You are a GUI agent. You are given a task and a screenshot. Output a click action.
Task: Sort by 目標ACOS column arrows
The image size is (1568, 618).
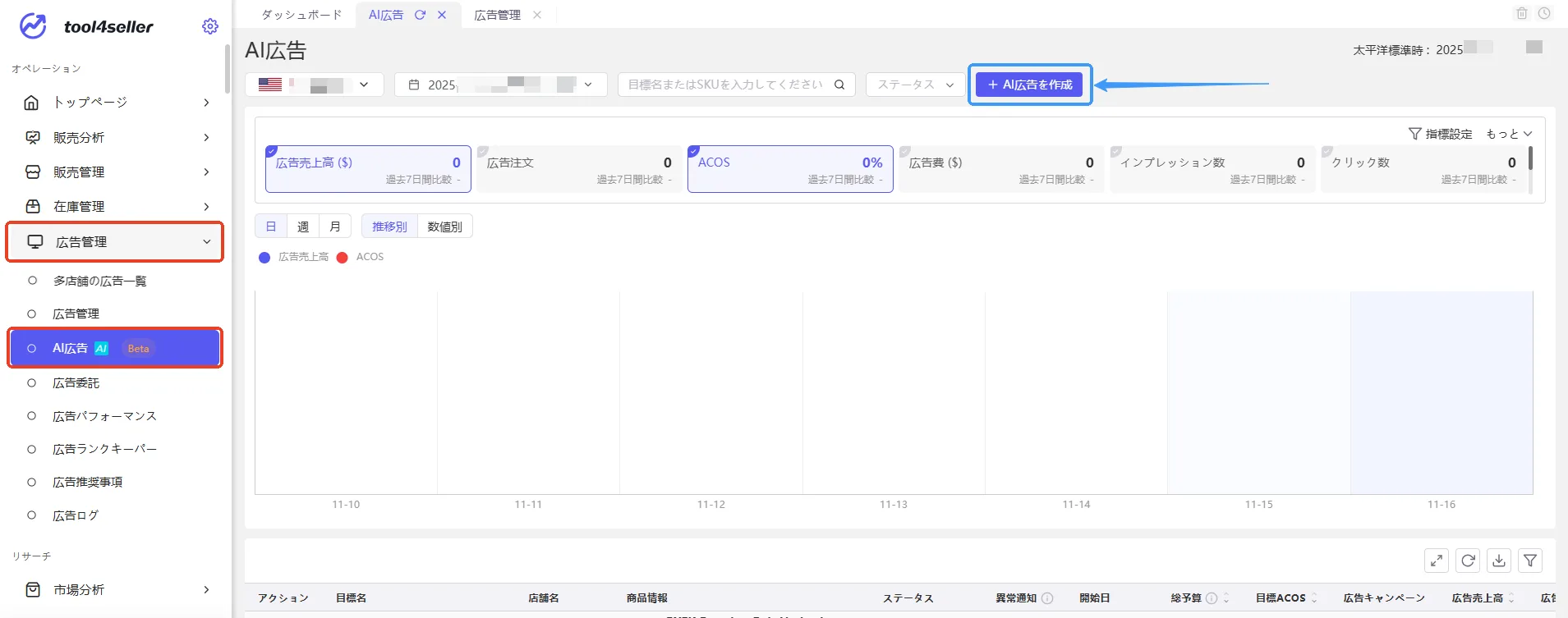click(1314, 598)
